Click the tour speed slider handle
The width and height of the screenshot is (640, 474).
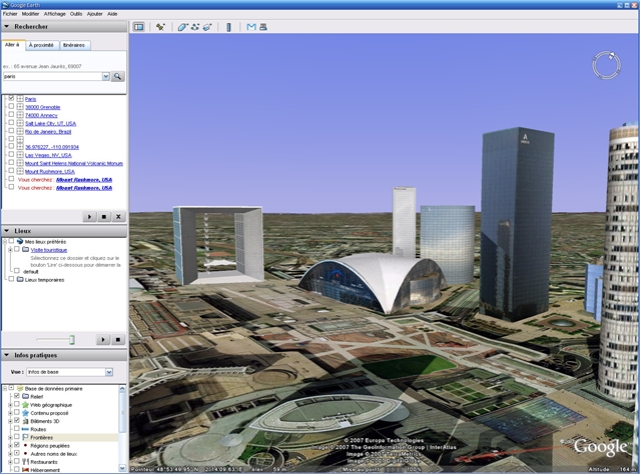(x=72, y=339)
